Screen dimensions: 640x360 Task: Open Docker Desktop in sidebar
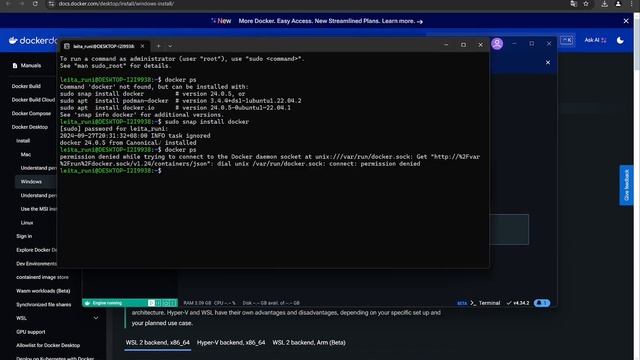30,127
